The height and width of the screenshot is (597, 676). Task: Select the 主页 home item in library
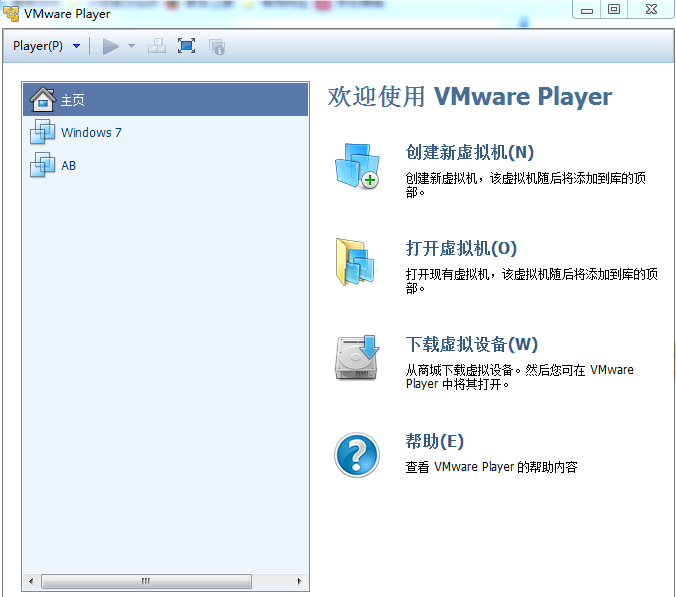(x=72, y=100)
